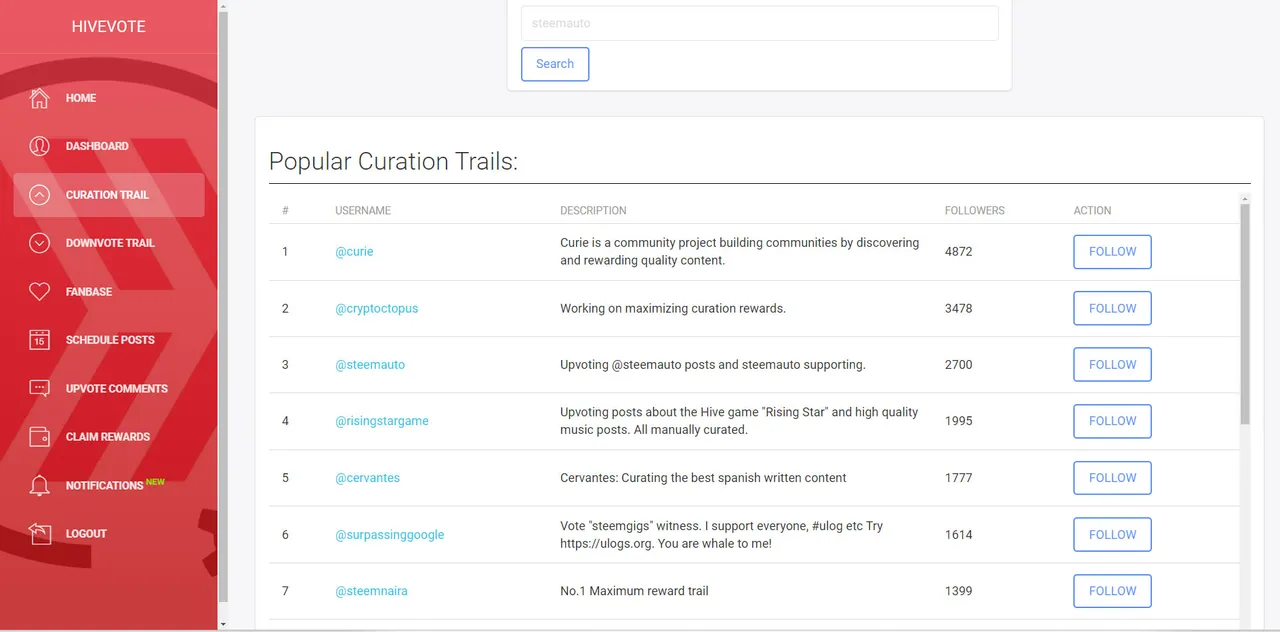Screen dimensions: 1280x632
Task: Click the USERNAME column header
Action: pos(363,211)
